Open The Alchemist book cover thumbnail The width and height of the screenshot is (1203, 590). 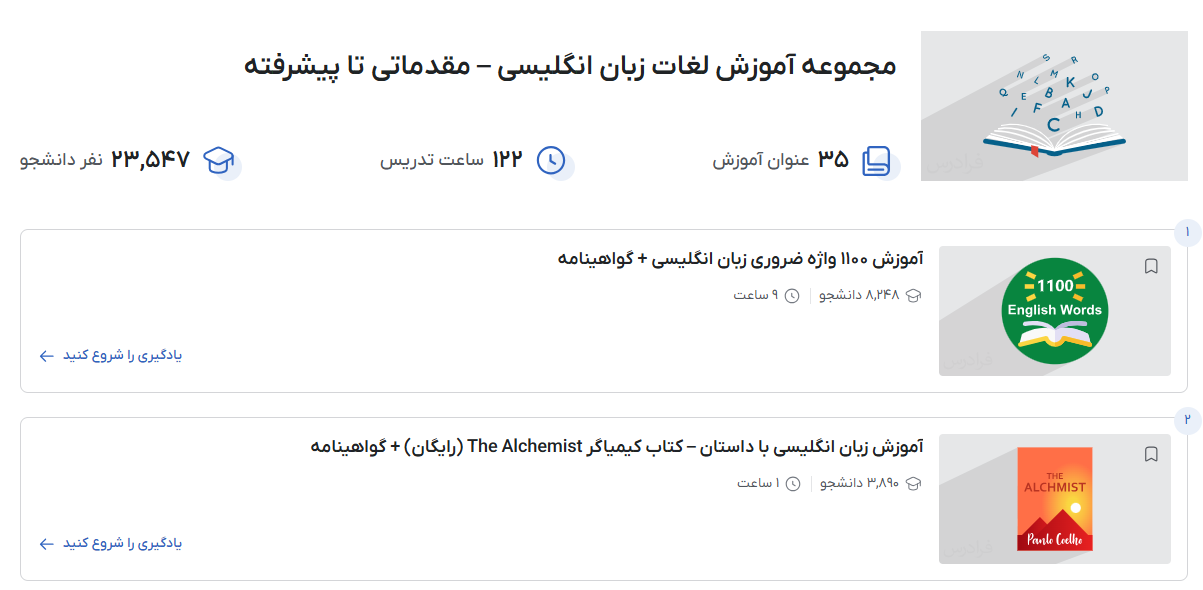click(1054, 499)
